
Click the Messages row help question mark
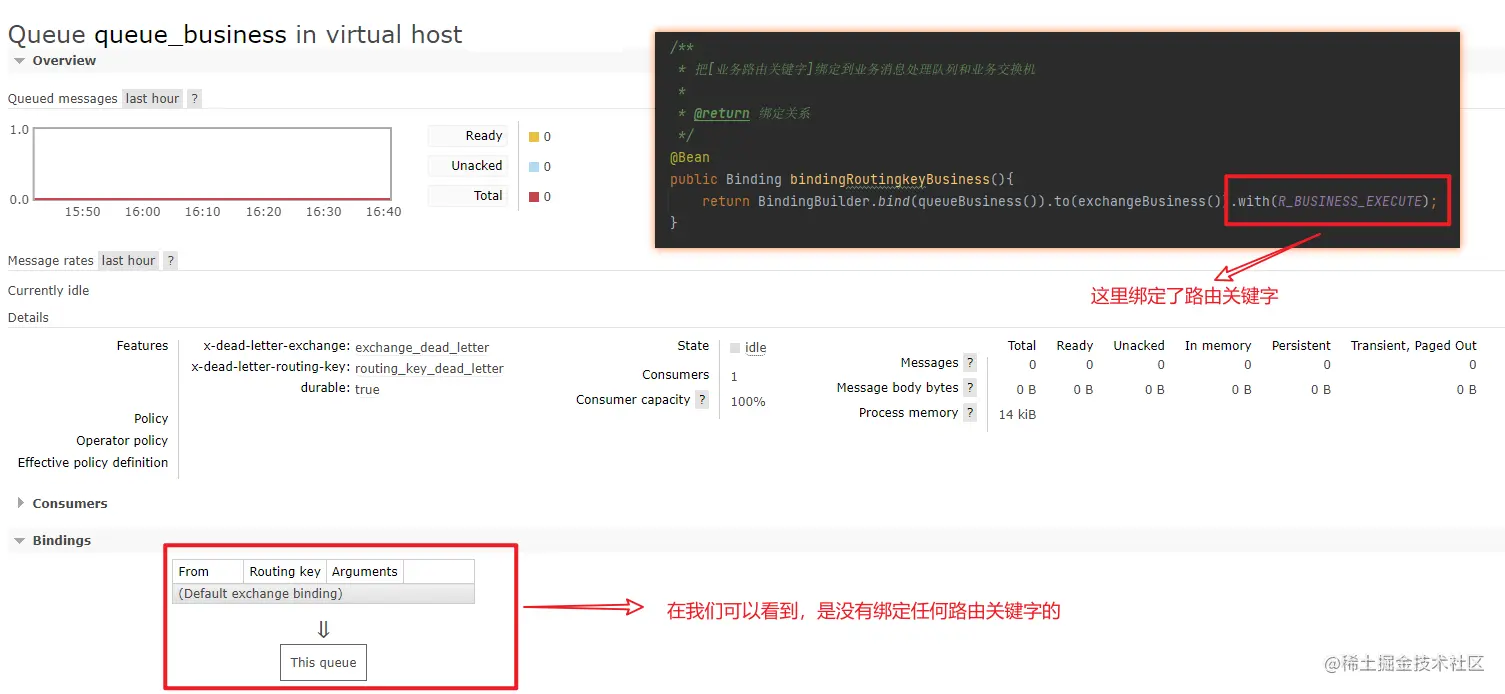click(x=970, y=363)
